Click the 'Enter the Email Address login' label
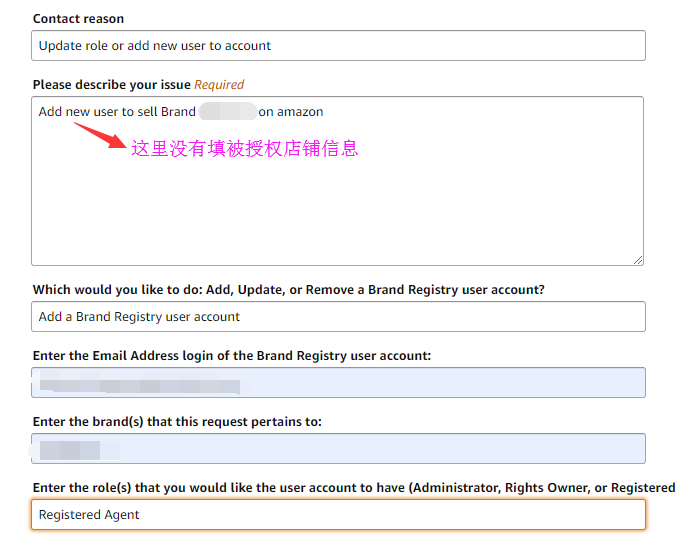Viewport: 677px width, 540px height. pos(231,356)
